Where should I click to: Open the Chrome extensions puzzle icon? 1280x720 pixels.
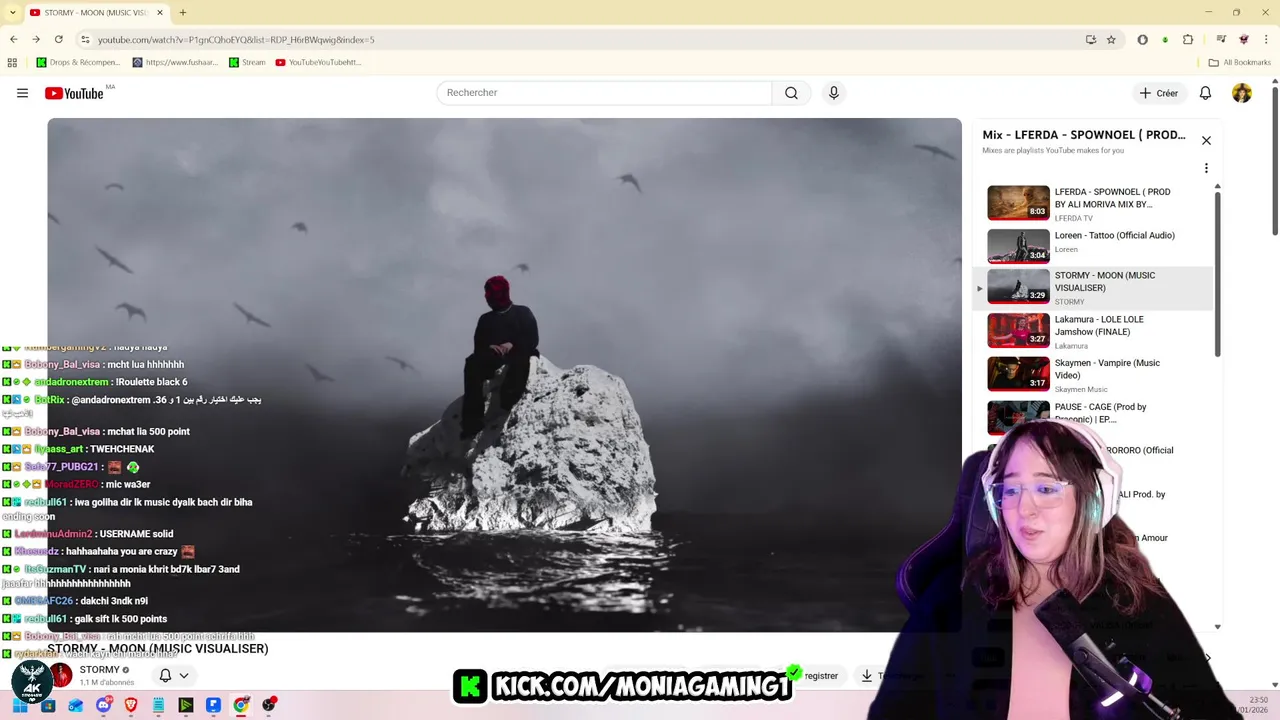coord(1188,39)
